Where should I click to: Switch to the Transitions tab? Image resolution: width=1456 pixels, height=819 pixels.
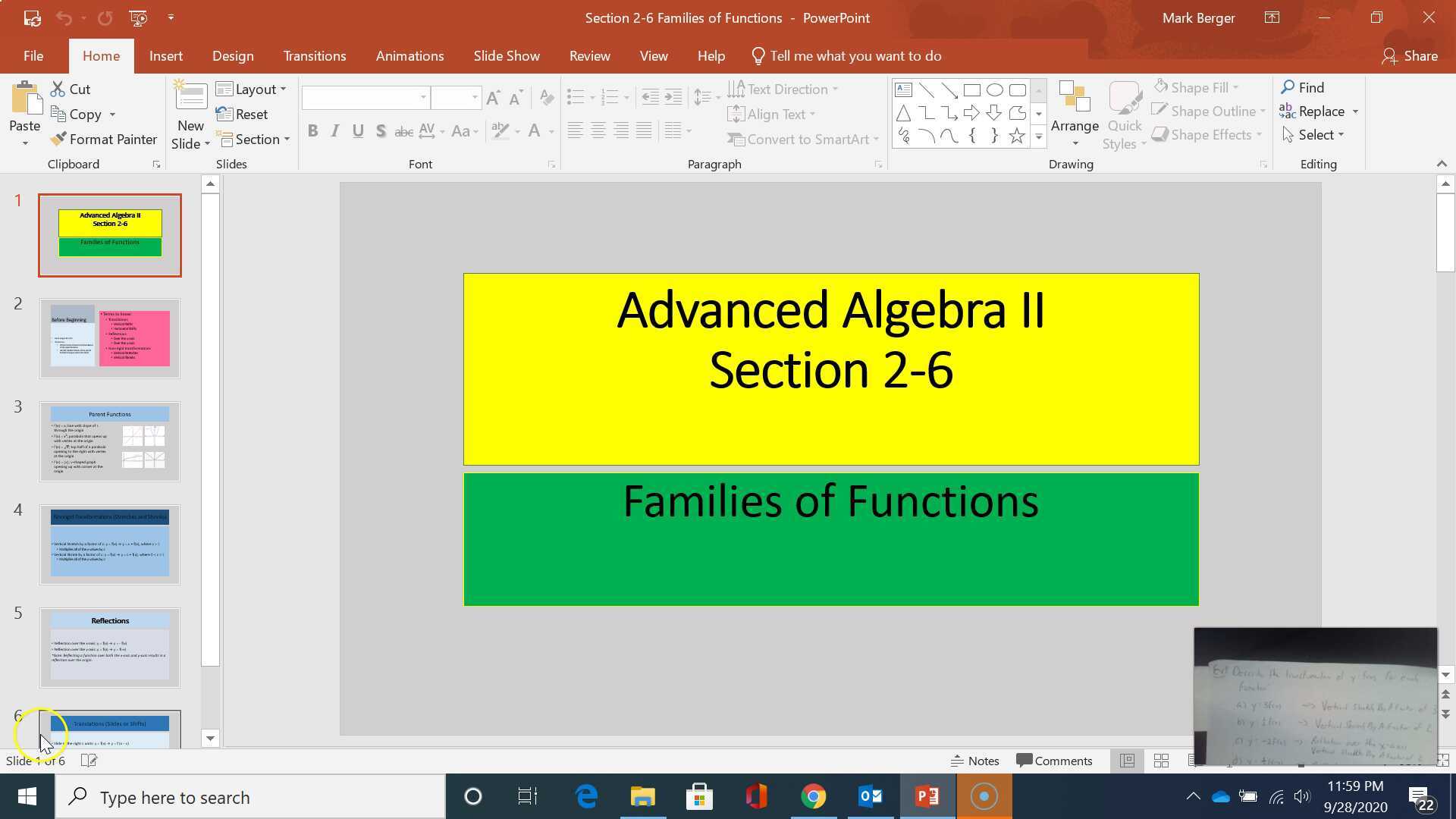(314, 56)
